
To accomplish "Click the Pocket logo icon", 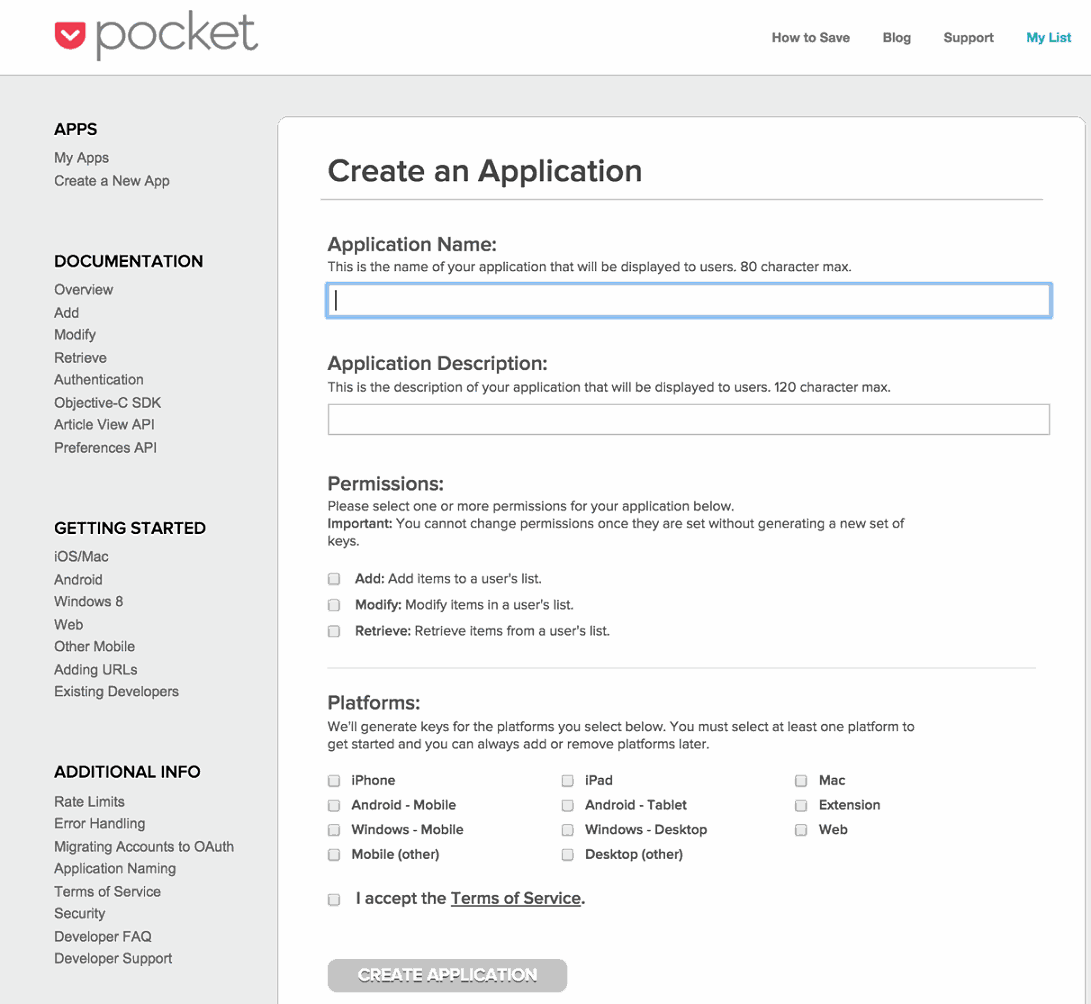I will pos(70,36).
